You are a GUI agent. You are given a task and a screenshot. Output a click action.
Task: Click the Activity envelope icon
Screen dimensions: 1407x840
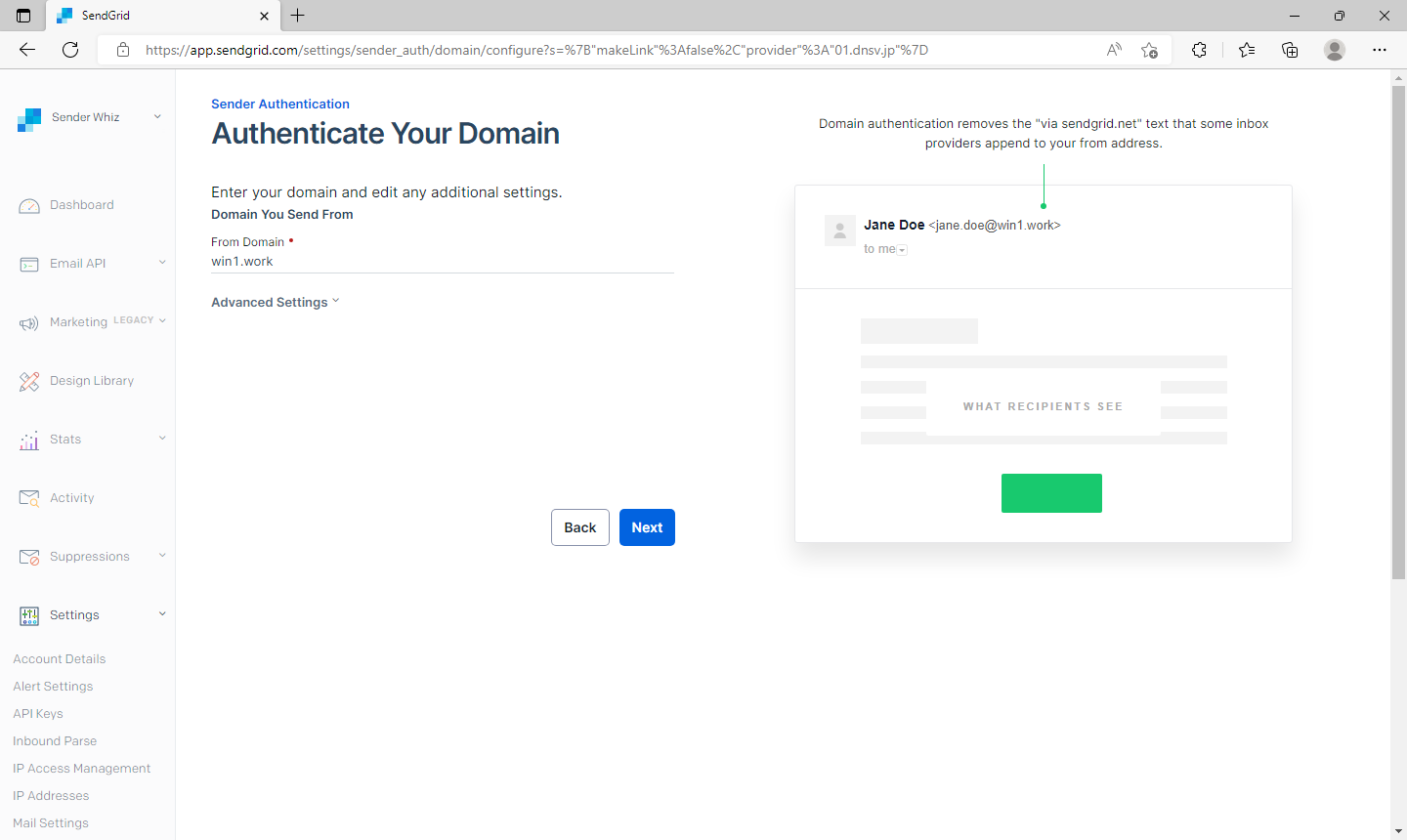[29, 498]
